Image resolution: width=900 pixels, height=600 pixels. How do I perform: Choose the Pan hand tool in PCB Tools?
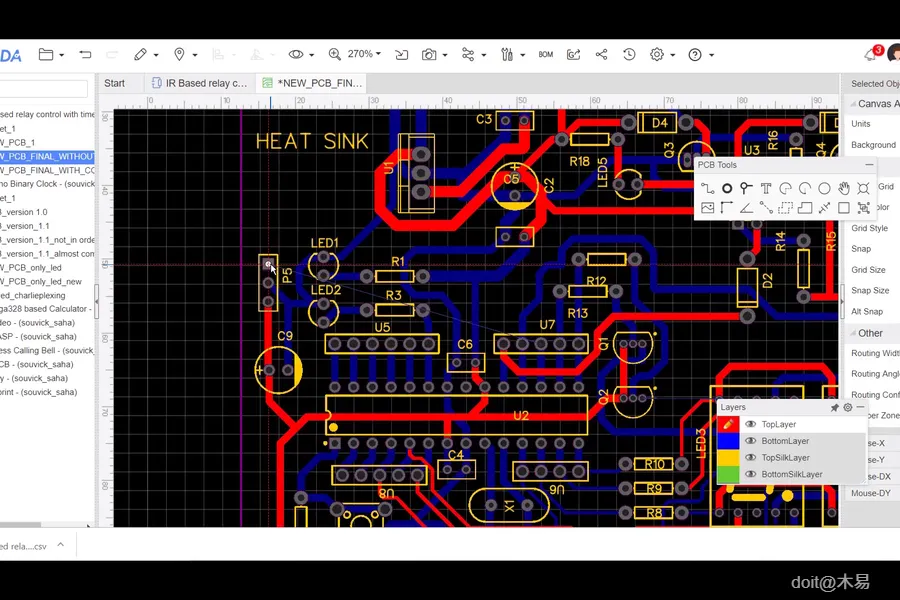(844, 188)
